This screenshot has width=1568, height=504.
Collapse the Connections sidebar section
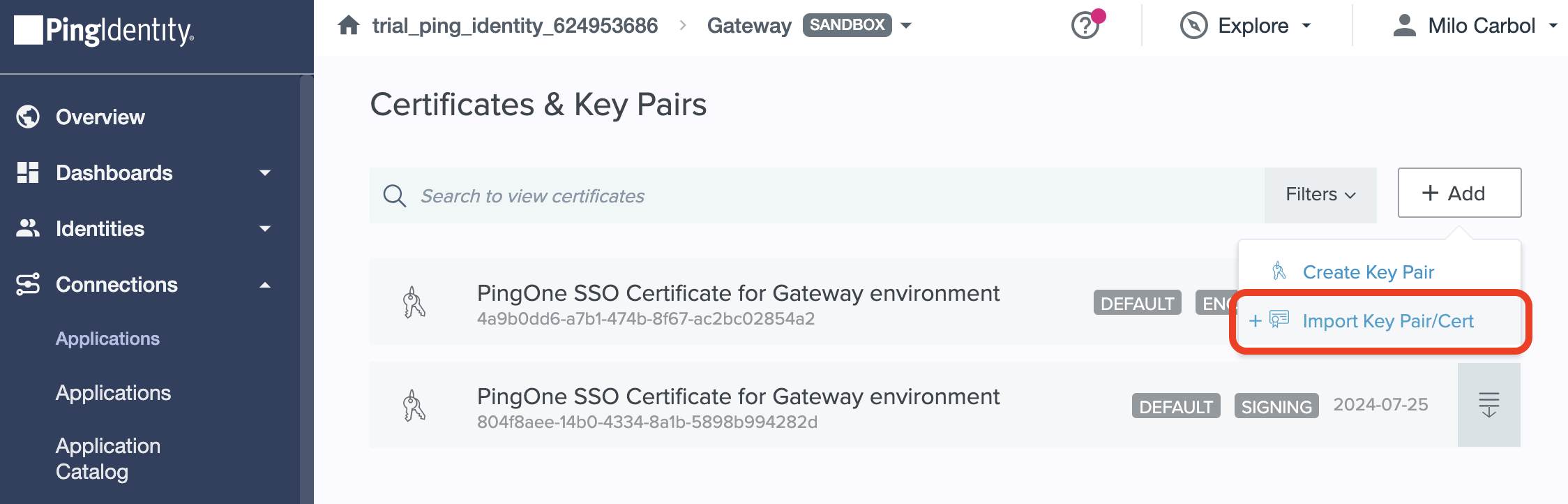(264, 285)
